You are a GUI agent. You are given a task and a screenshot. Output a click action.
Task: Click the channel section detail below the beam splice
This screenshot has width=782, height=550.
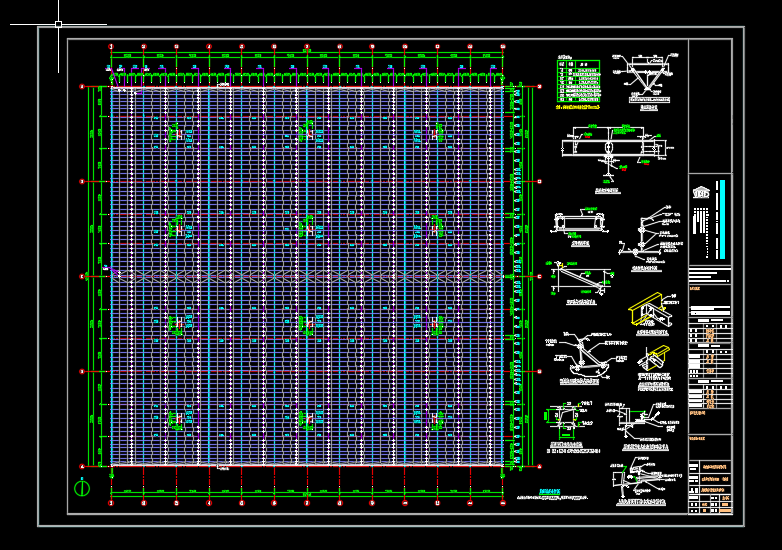pyautogui.click(x=581, y=222)
